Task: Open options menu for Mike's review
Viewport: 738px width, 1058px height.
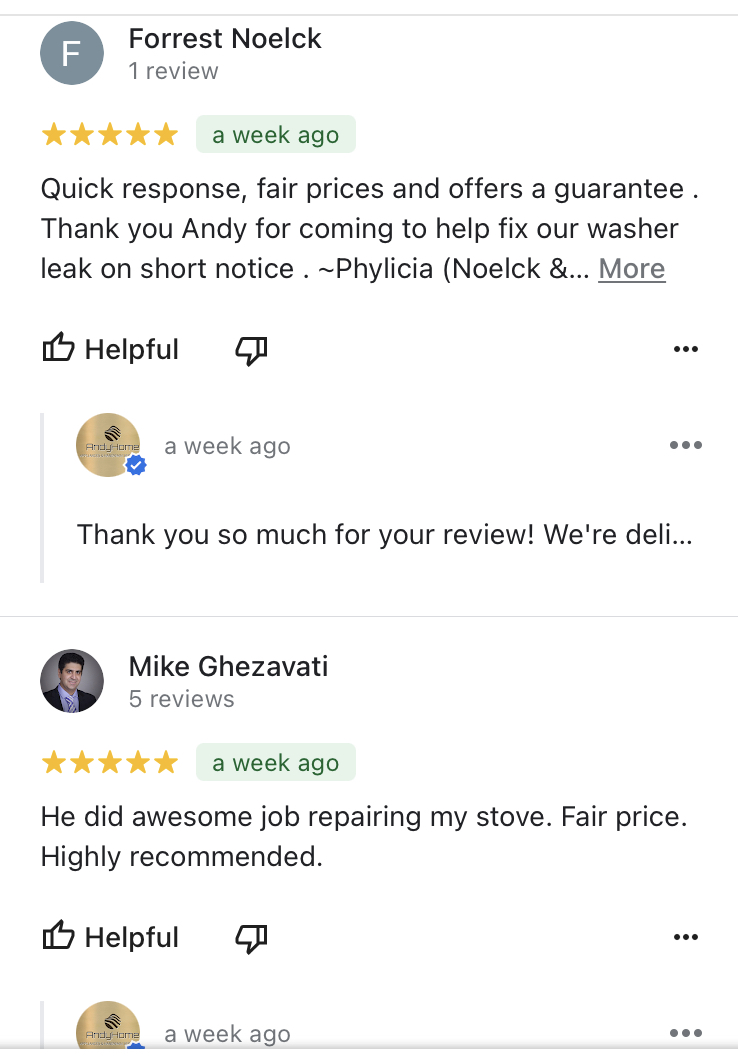Action: [685, 937]
